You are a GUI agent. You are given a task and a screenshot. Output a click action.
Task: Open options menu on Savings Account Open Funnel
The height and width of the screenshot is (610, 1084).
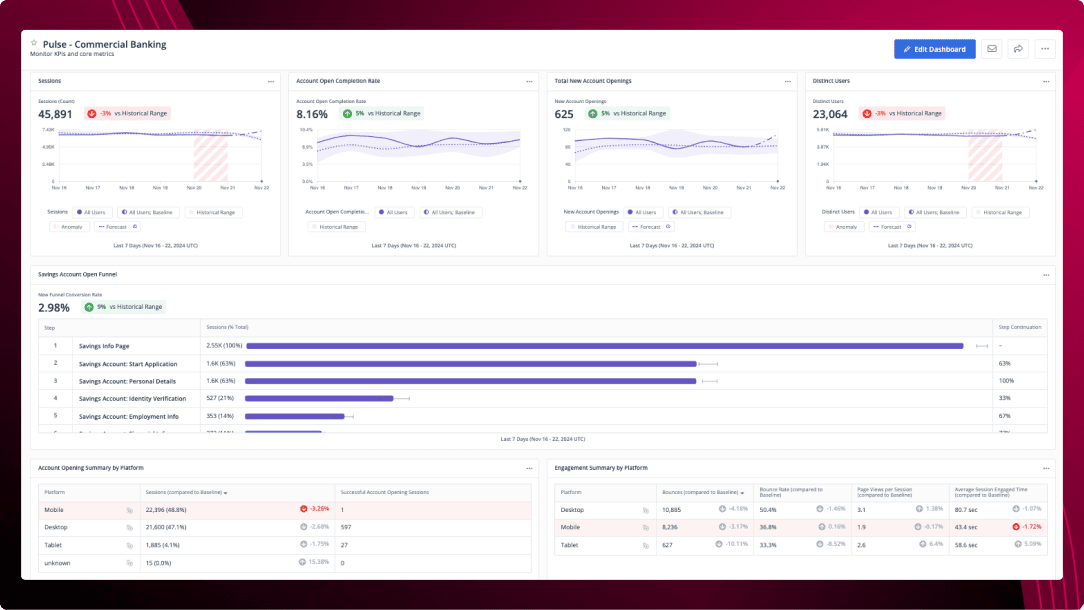click(x=1045, y=273)
